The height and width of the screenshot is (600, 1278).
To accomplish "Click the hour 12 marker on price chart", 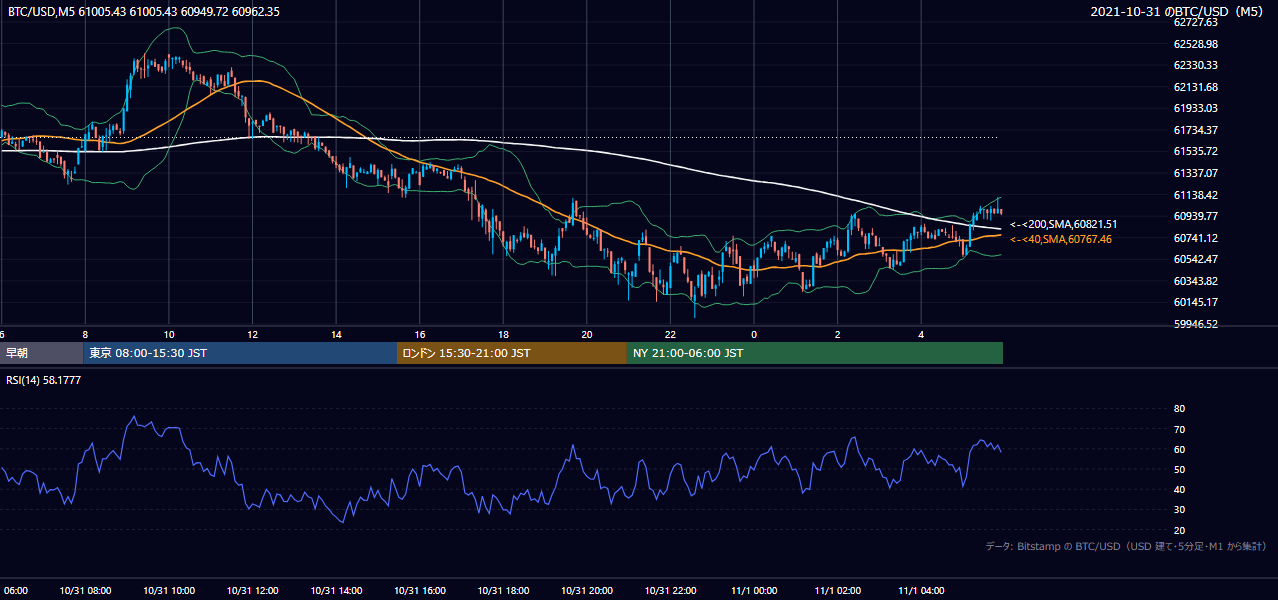I will click(252, 334).
